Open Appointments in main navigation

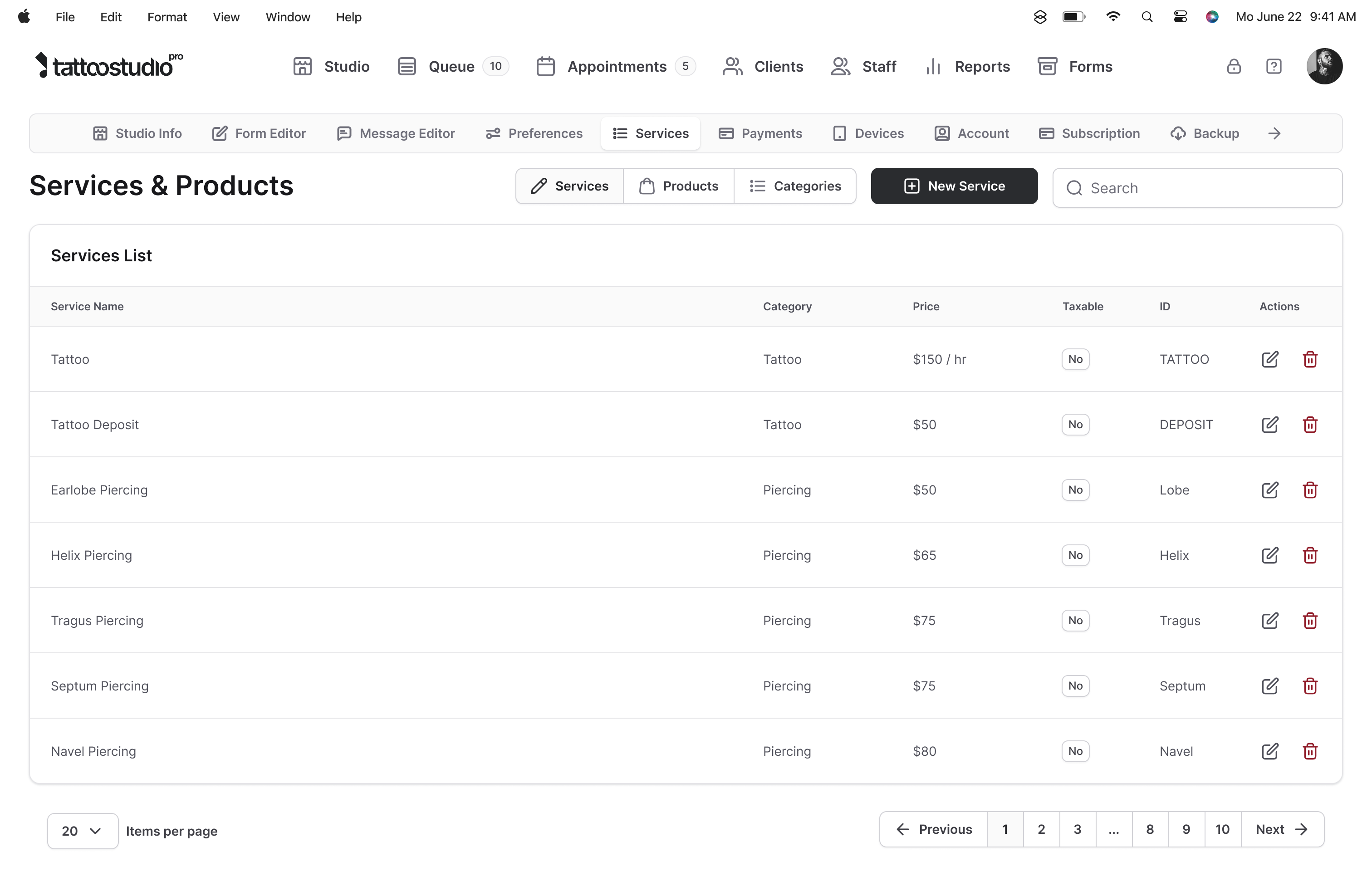tap(616, 66)
